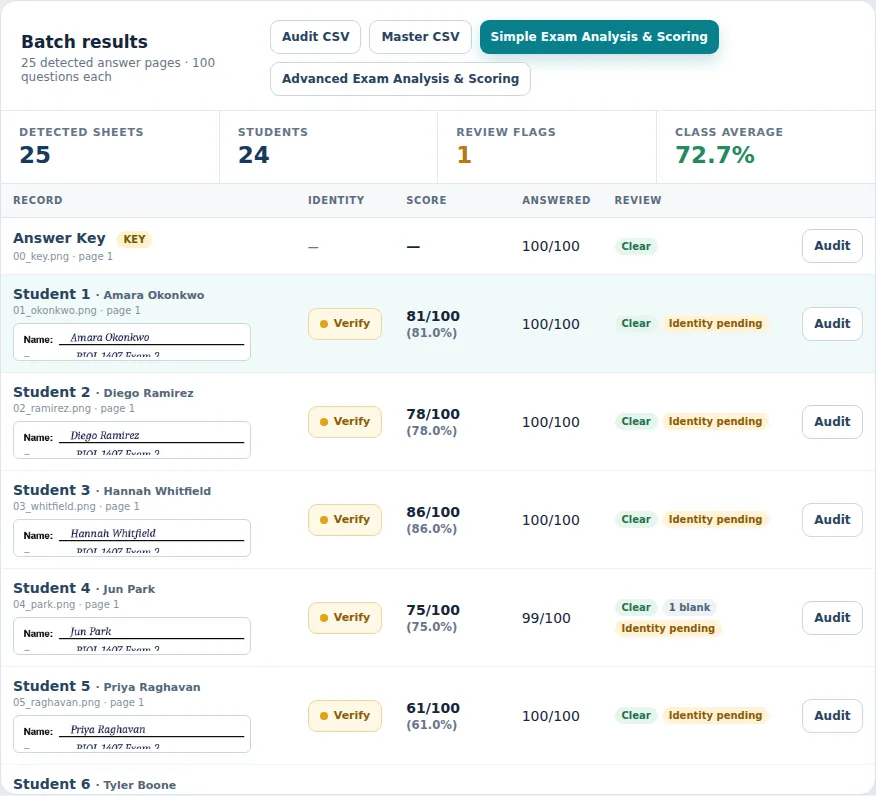This screenshot has width=876, height=796.
Task: Click the KEY badge on Answer Key
Action: (134, 239)
